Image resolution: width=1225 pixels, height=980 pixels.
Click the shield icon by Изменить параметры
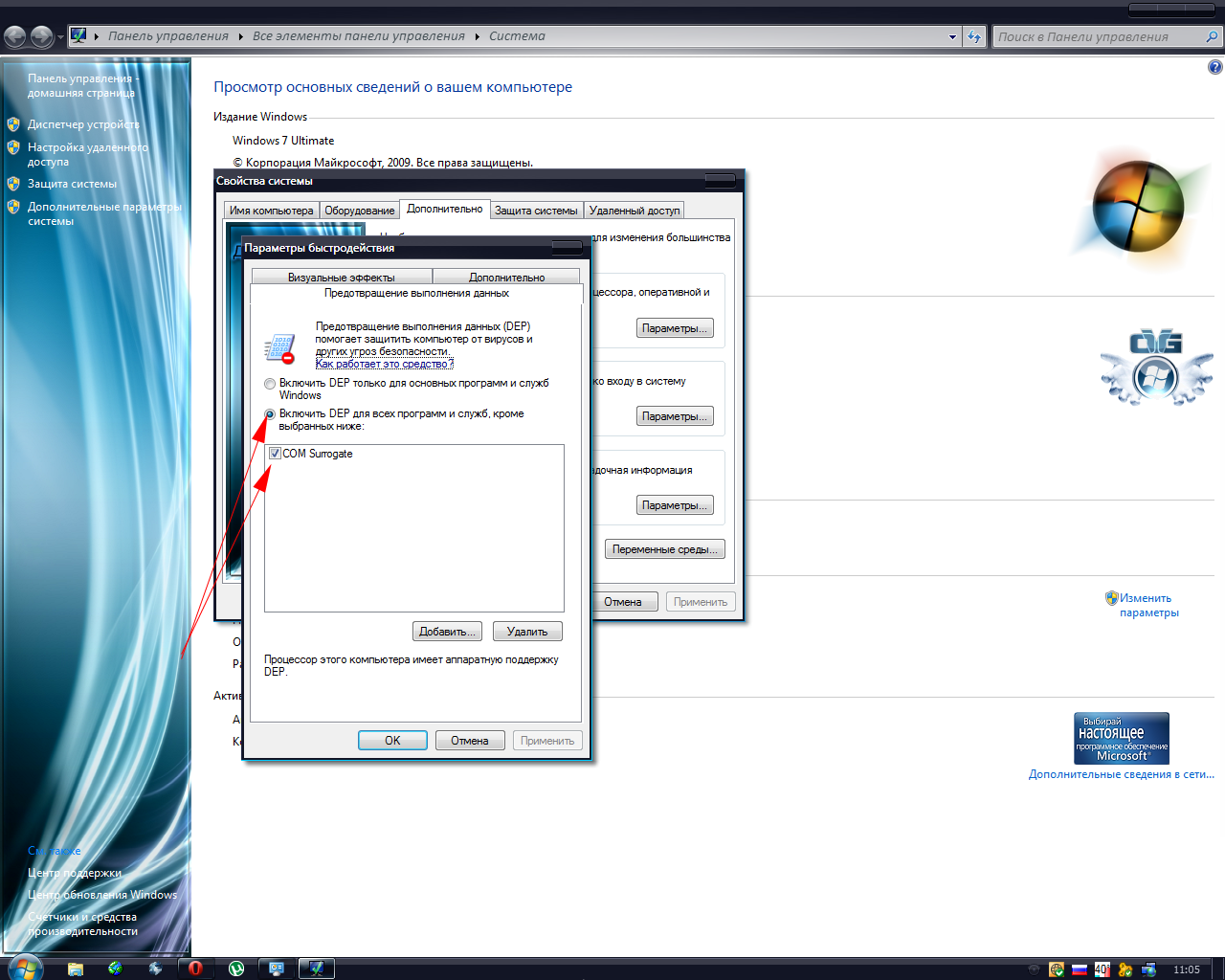1111,598
